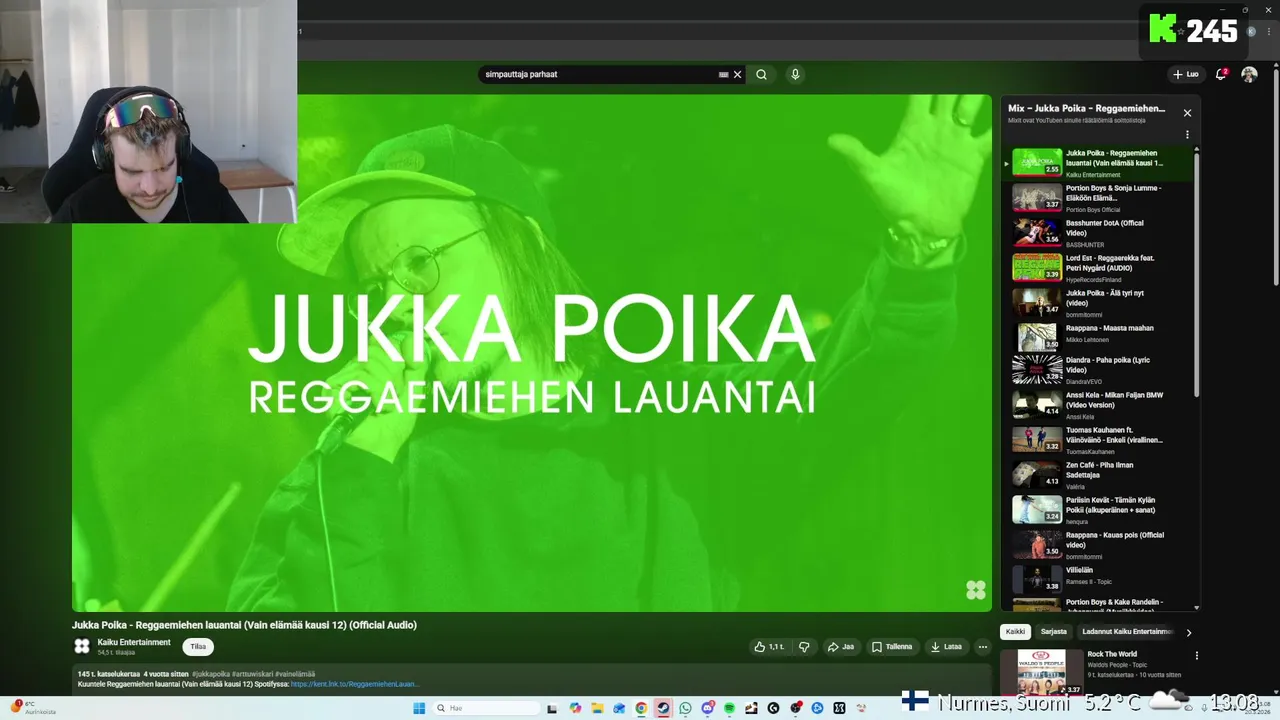This screenshot has height=720, width=1280.
Task: Dislike the video with thumbs down
Action: coord(804,647)
